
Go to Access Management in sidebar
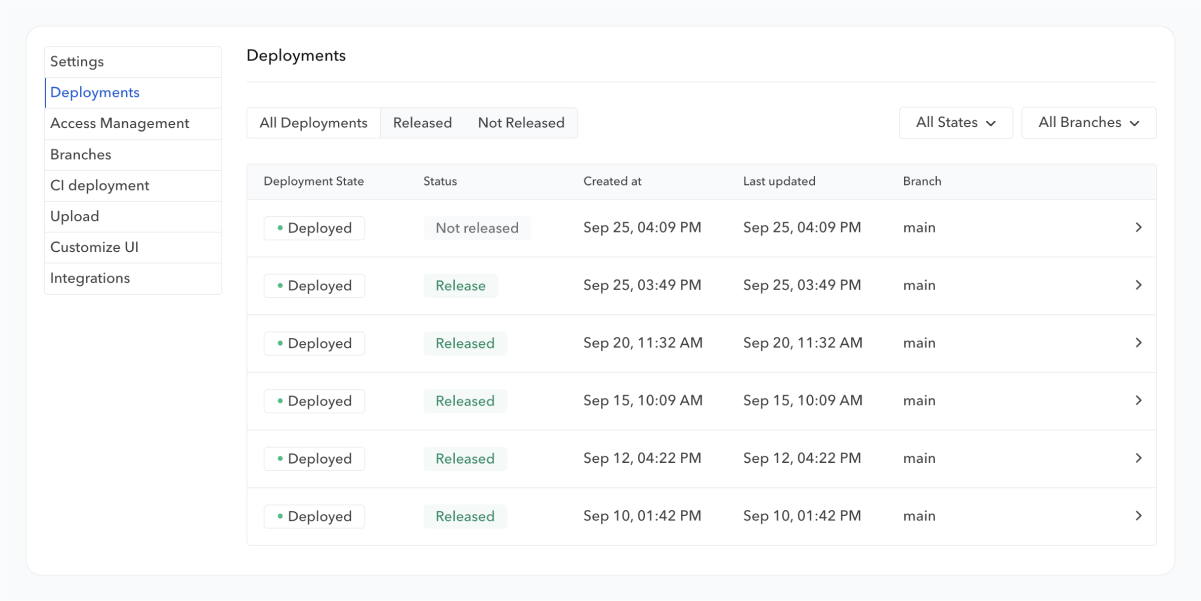[119, 124]
